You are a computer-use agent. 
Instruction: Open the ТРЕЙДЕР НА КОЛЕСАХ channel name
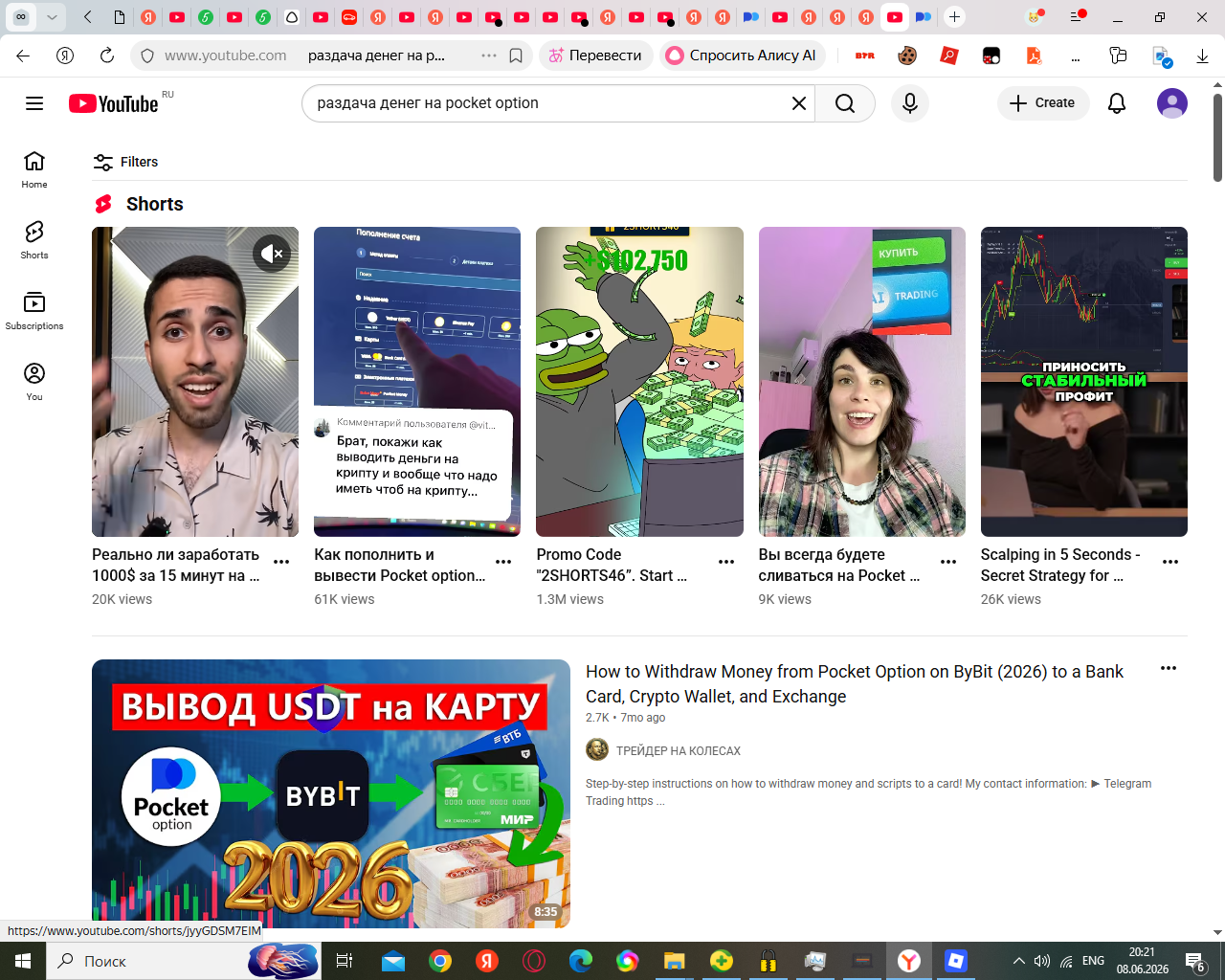point(679,751)
